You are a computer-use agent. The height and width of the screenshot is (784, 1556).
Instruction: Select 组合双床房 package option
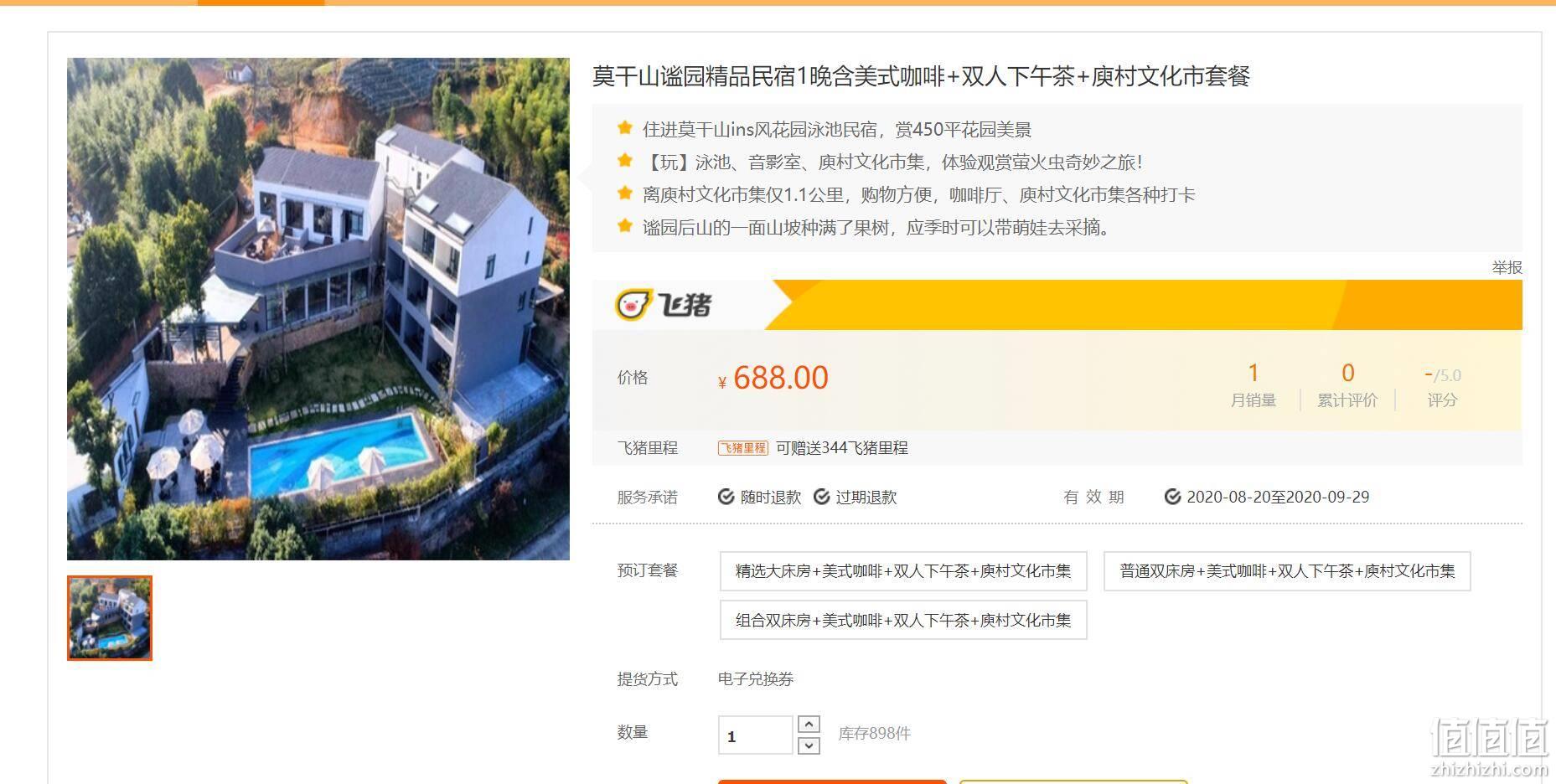click(x=903, y=621)
